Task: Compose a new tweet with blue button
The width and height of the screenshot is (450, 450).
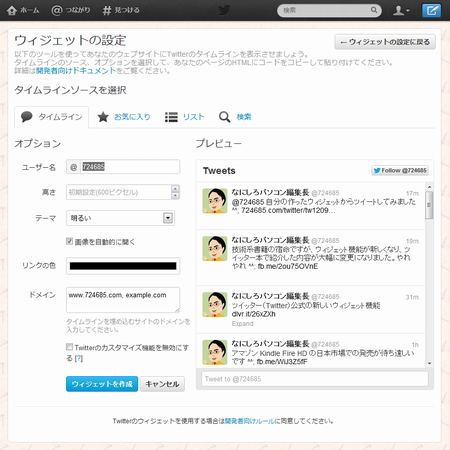Action: [432, 10]
